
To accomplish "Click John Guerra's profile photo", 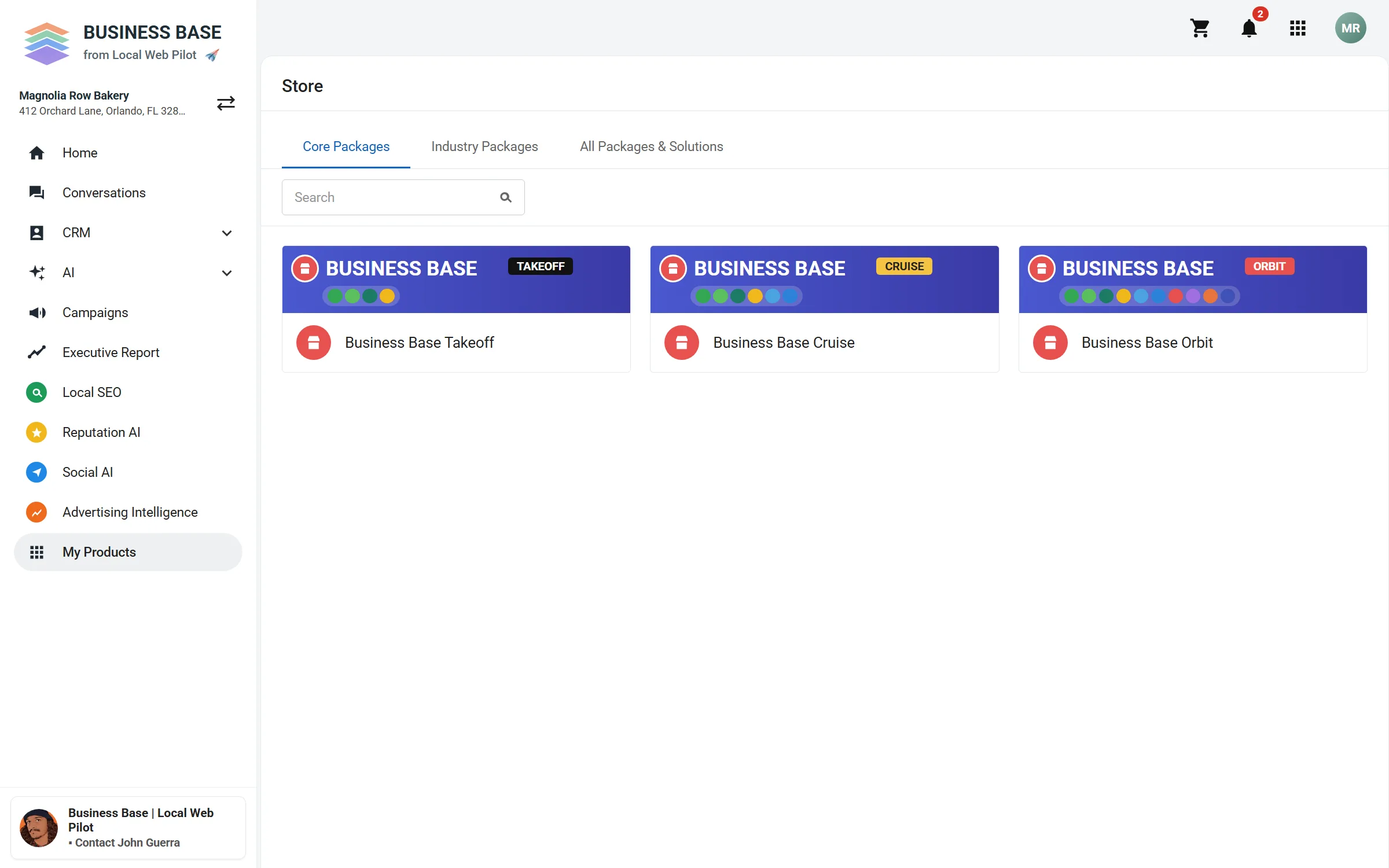I will pos(39,828).
